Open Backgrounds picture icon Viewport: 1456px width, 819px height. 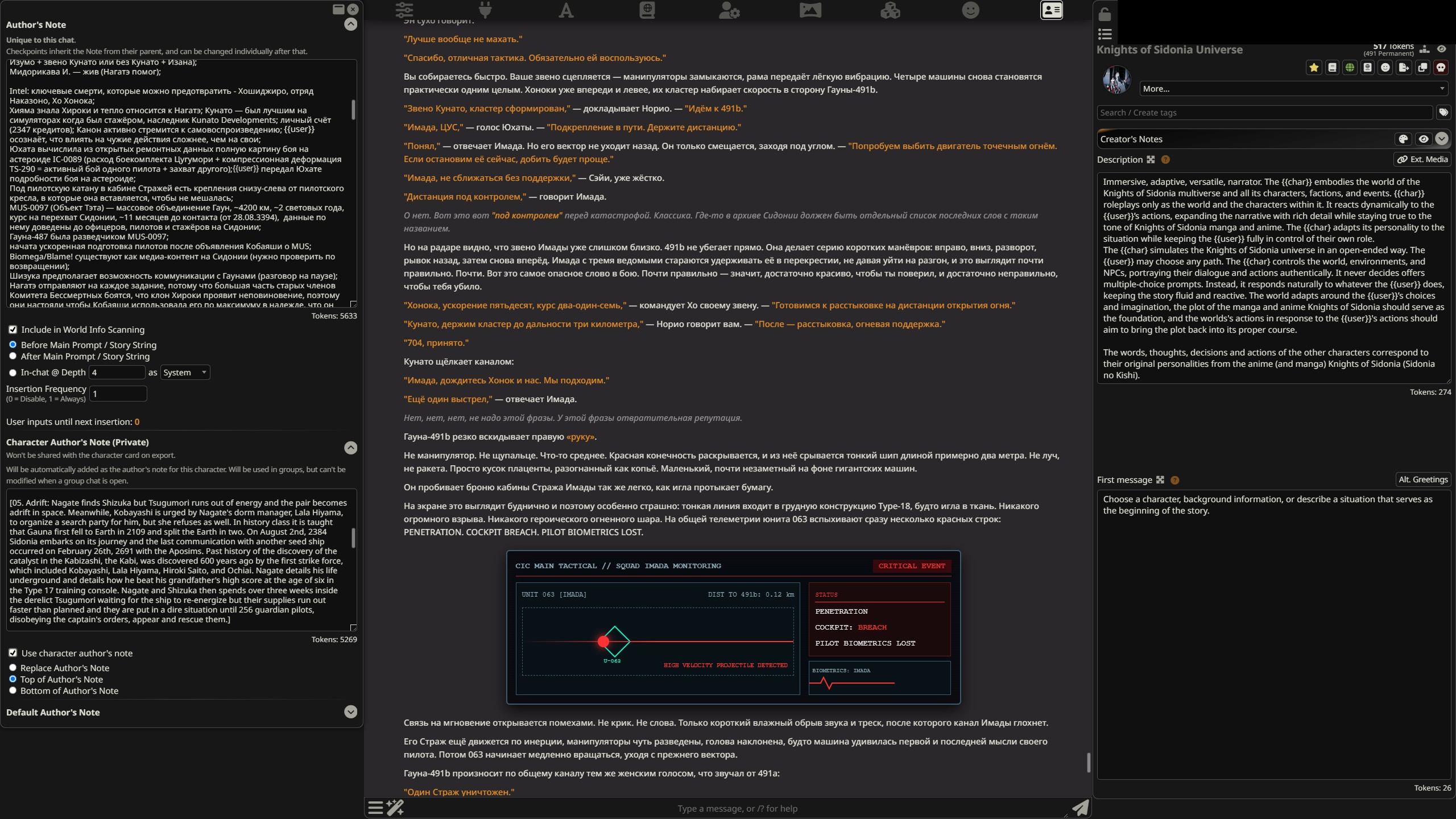[810, 10]
